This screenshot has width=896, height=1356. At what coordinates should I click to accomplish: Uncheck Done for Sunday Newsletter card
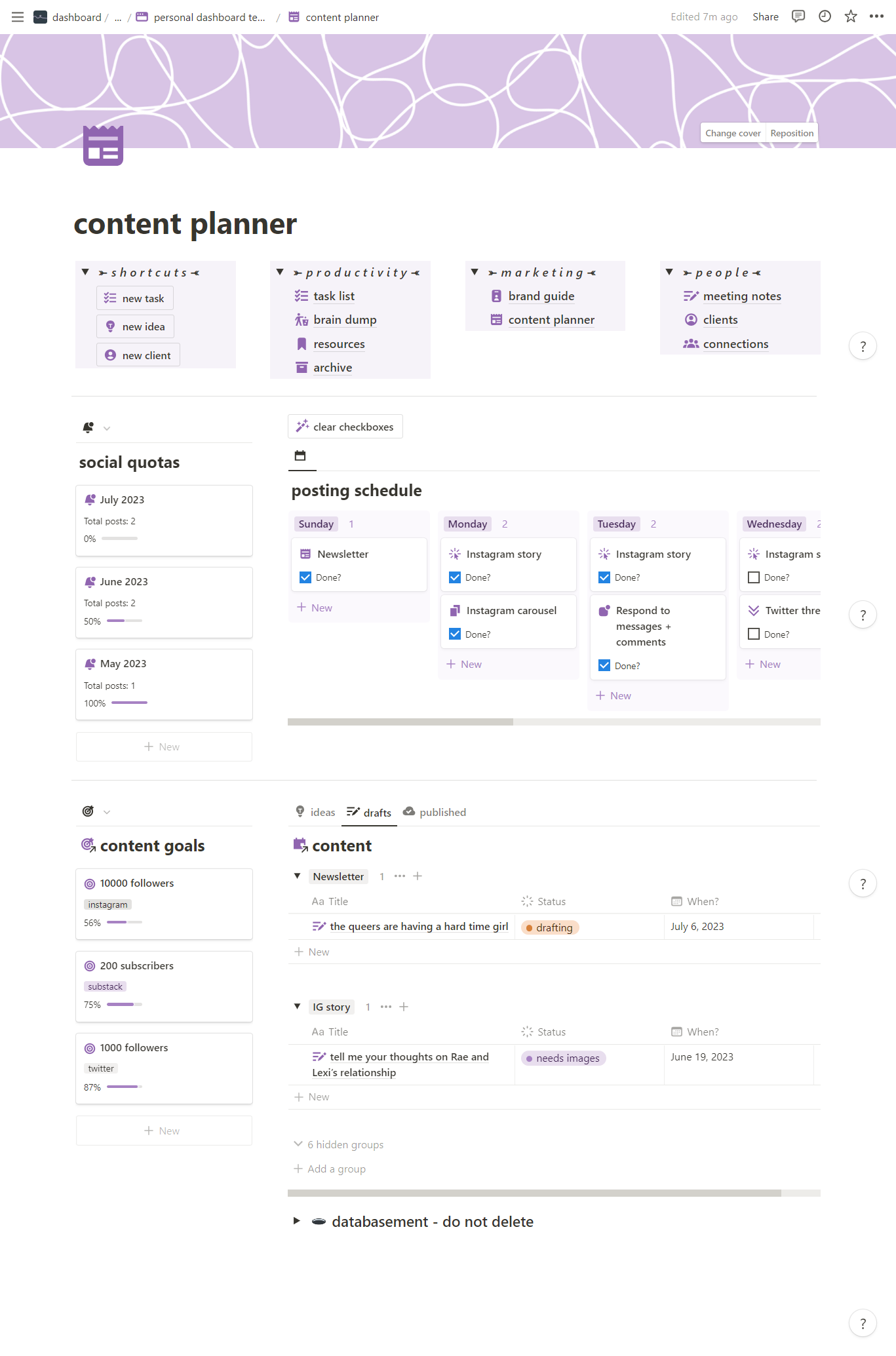point(305,577)
